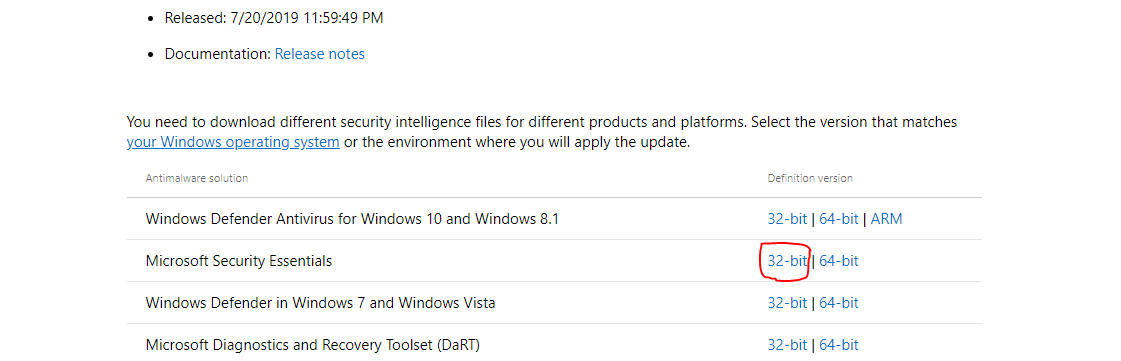Open the Release notes documentation link
1121x361 pixels.
click(320, 54)
